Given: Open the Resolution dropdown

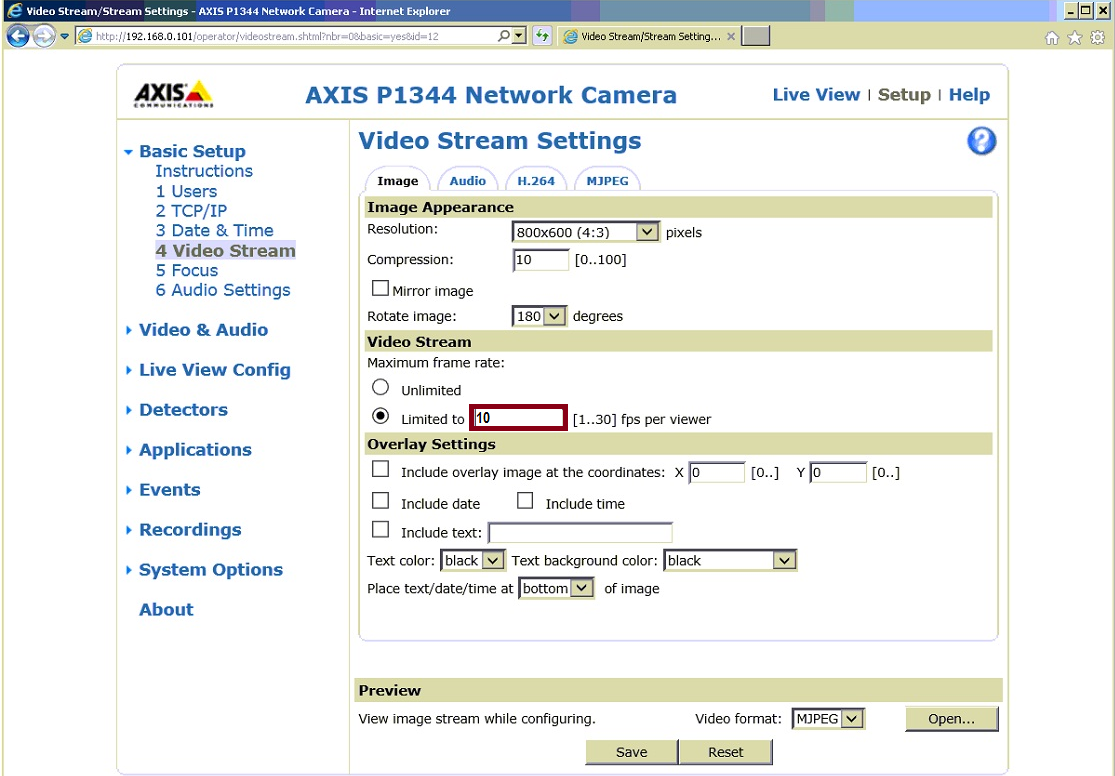Looking at the screenshot, I should (647, 232).
